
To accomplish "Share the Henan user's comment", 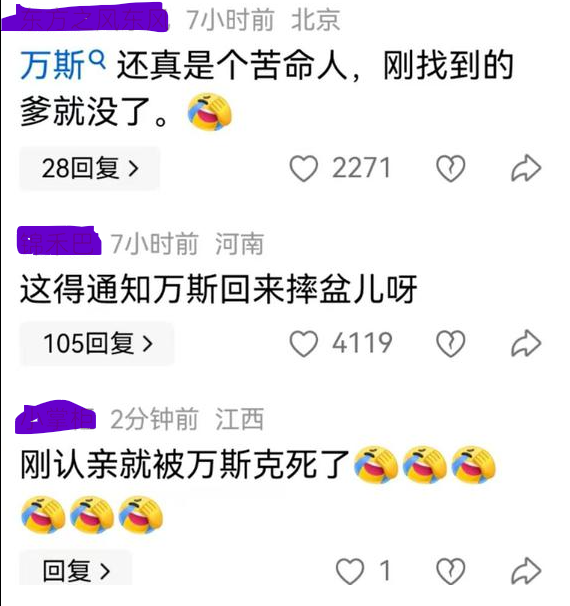I will tap(526, 343).
